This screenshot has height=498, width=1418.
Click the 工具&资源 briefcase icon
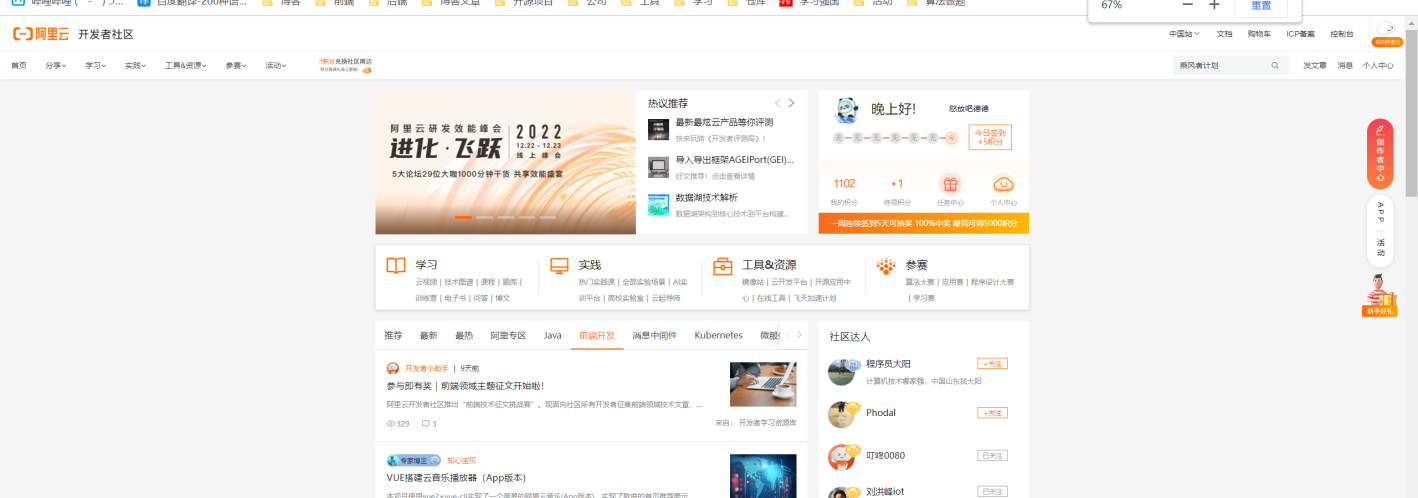coord(722,266)
